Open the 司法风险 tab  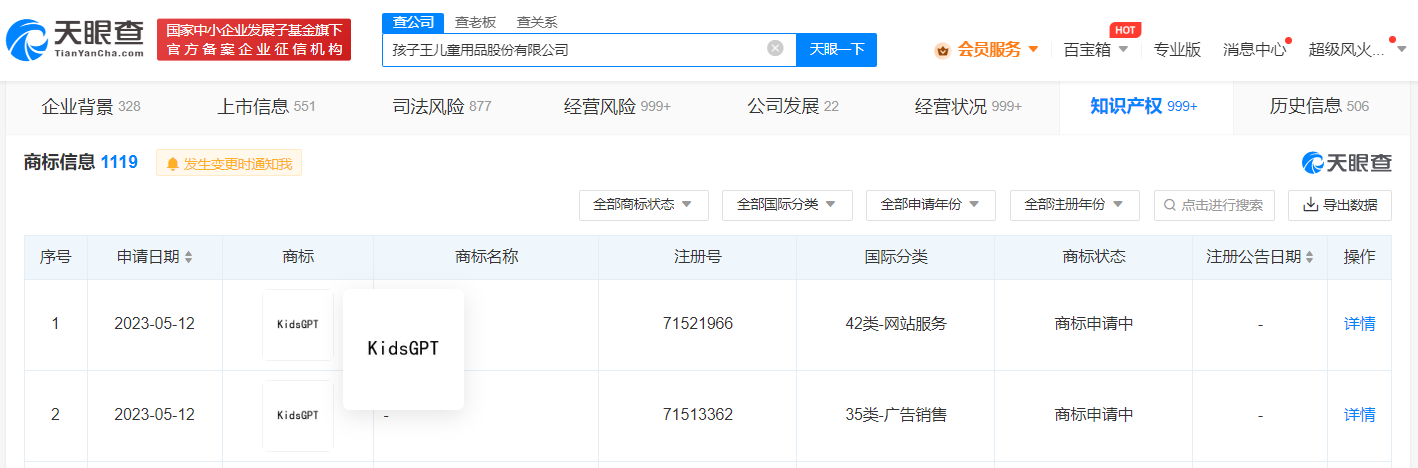click(x=441, y=107)
